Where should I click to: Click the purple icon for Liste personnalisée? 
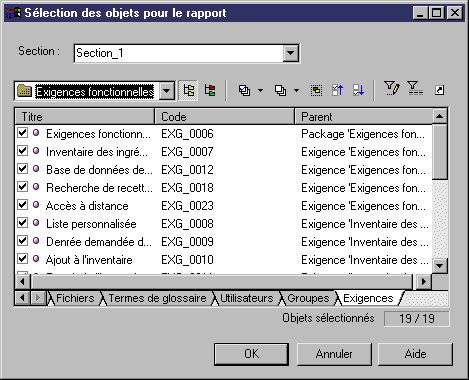coord(36,223)
